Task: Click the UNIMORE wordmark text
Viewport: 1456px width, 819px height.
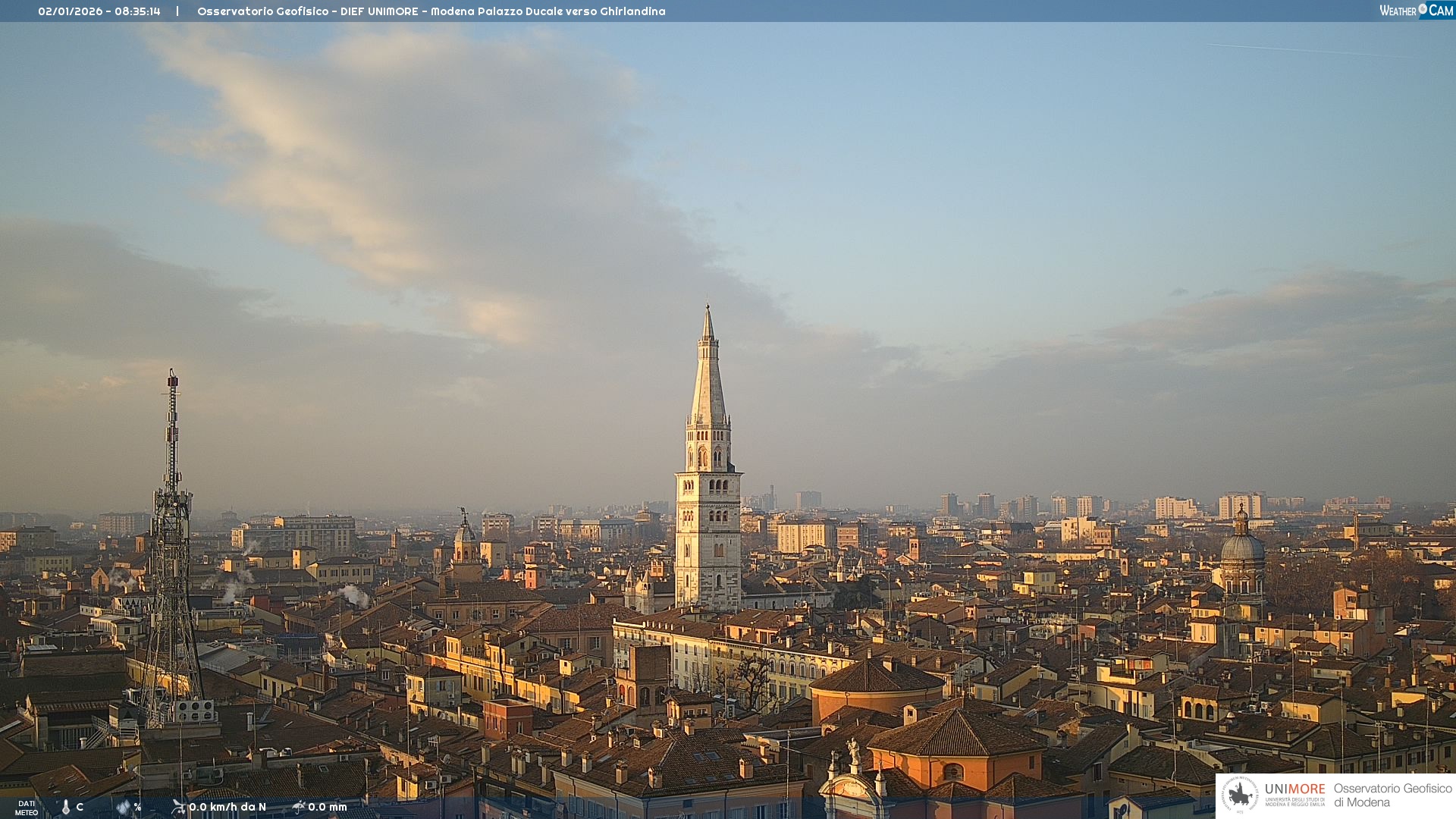Action: pyautogui.click(x=1294, y=789)
